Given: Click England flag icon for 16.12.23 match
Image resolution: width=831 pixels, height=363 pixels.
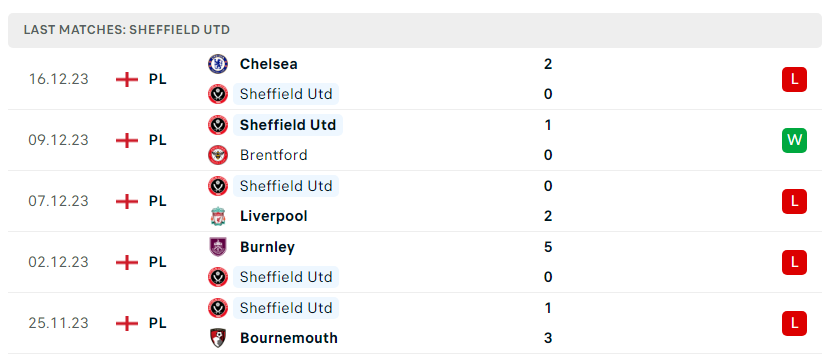Looking at the screenshot, I should click(127, 79).
